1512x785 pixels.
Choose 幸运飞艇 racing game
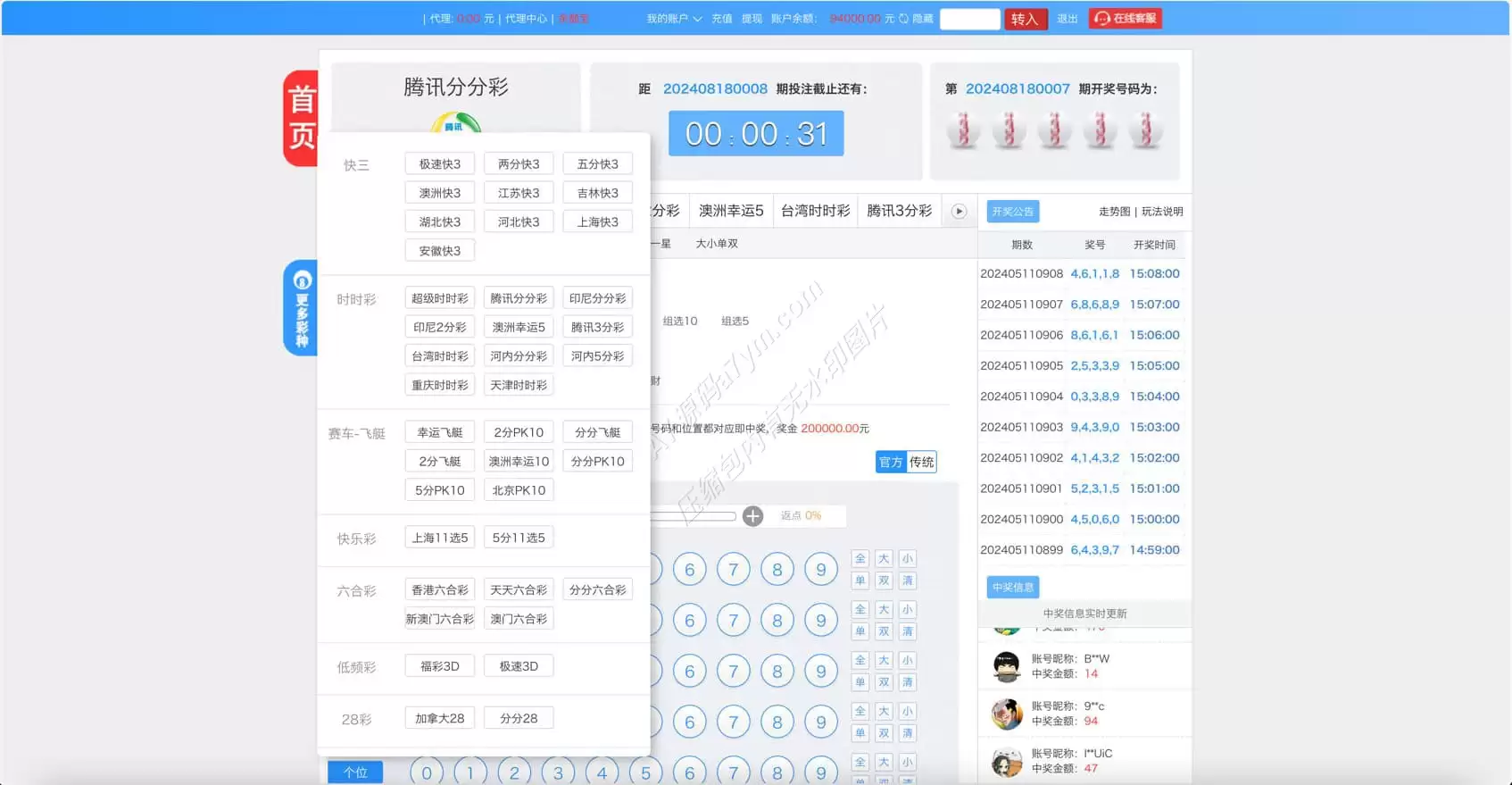click(440, 432)
